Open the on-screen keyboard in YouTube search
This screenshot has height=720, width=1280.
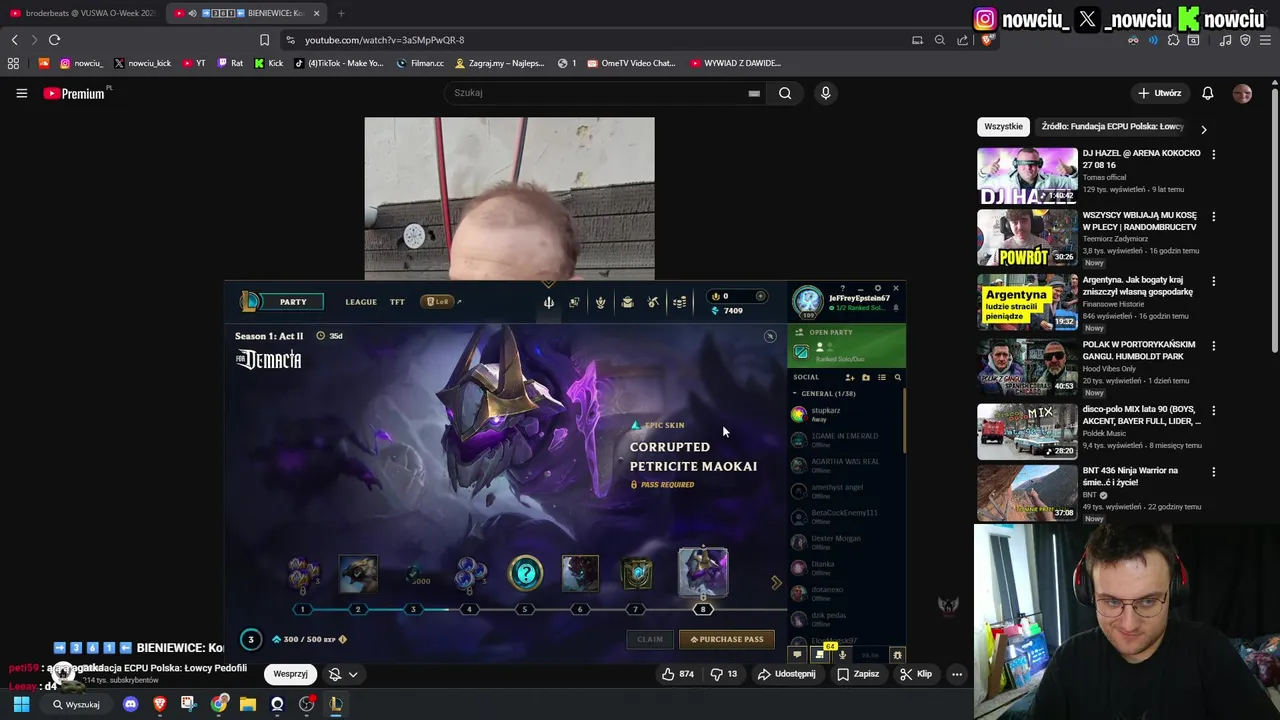[754, 93]
